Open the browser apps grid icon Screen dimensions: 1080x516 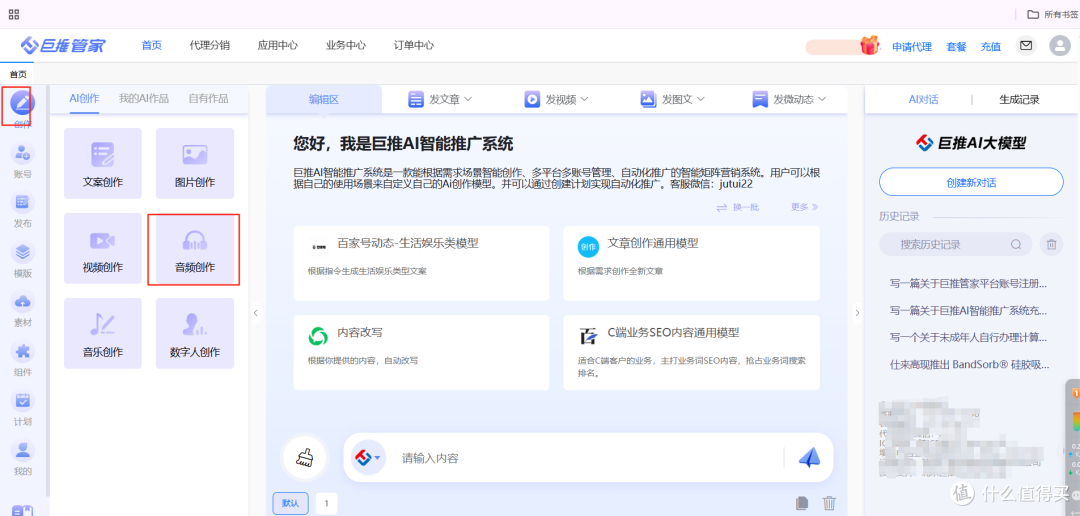click(x=14, y=14)
